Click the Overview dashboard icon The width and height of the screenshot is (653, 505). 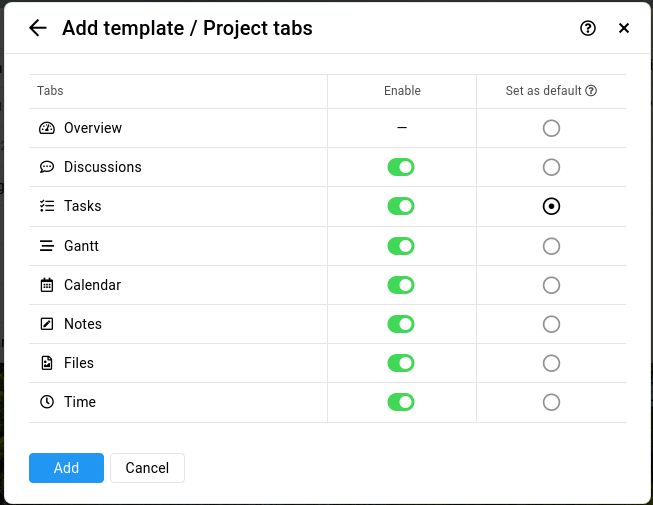[x=47, y=128]
